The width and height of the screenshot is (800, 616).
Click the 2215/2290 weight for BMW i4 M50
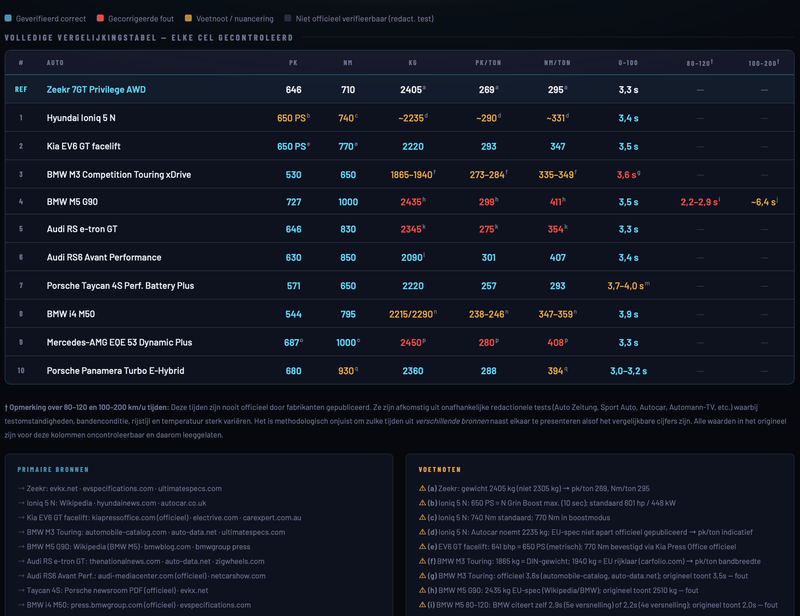tap(413, 314)
